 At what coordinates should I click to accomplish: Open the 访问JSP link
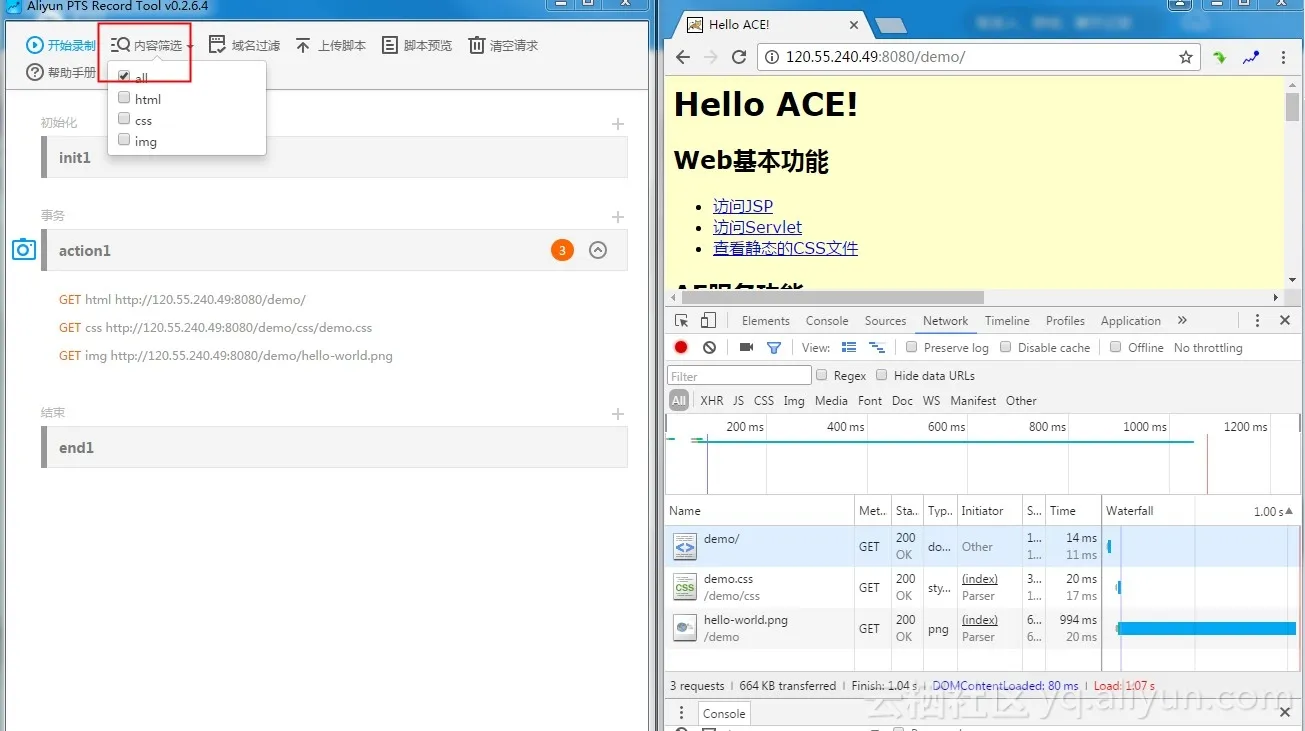tap(743, 206)
